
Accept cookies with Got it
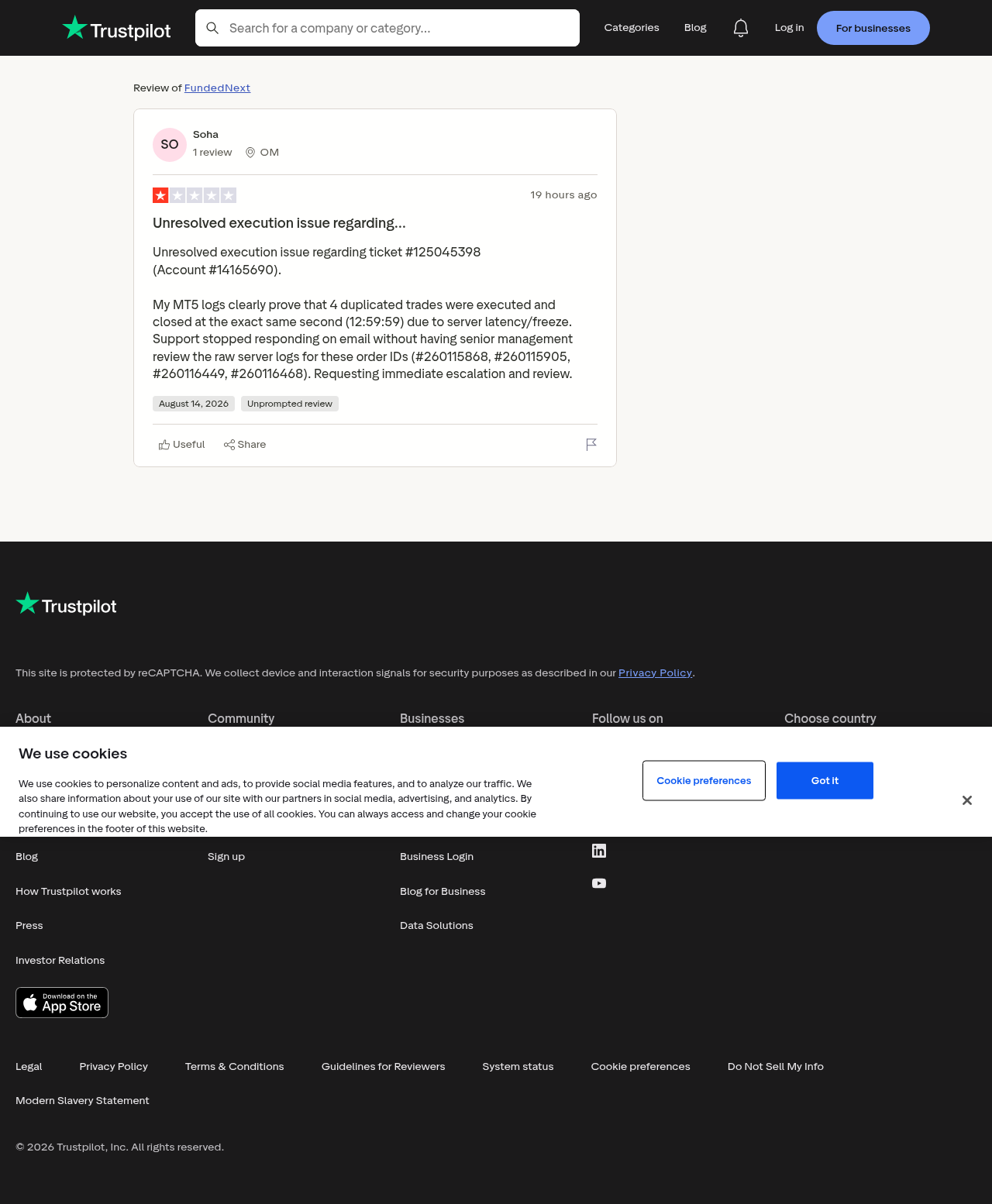(x=825, y=780)
